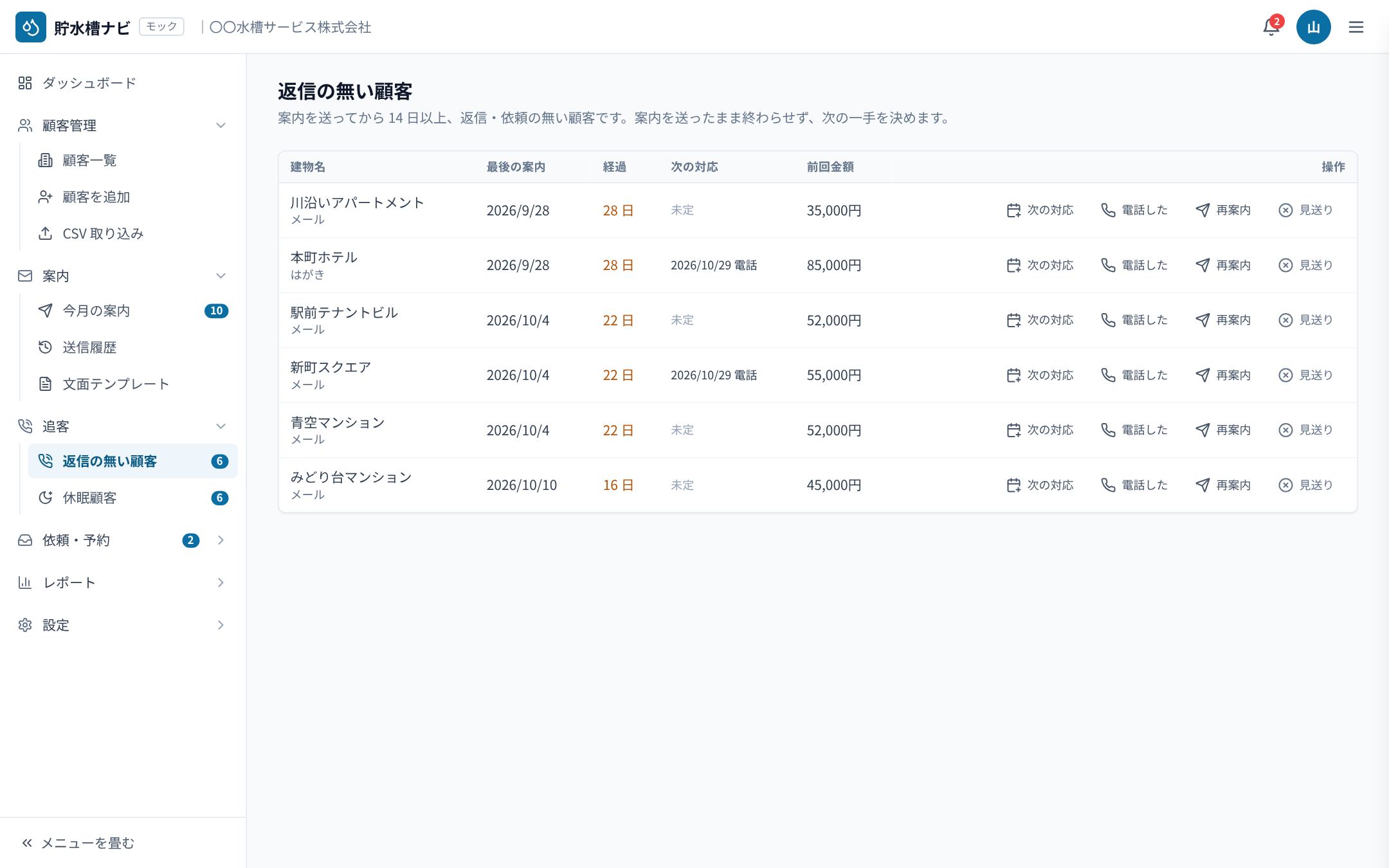Open the notification bell with 2 alerts
1389x868 pixels.
click(1271, 27)
